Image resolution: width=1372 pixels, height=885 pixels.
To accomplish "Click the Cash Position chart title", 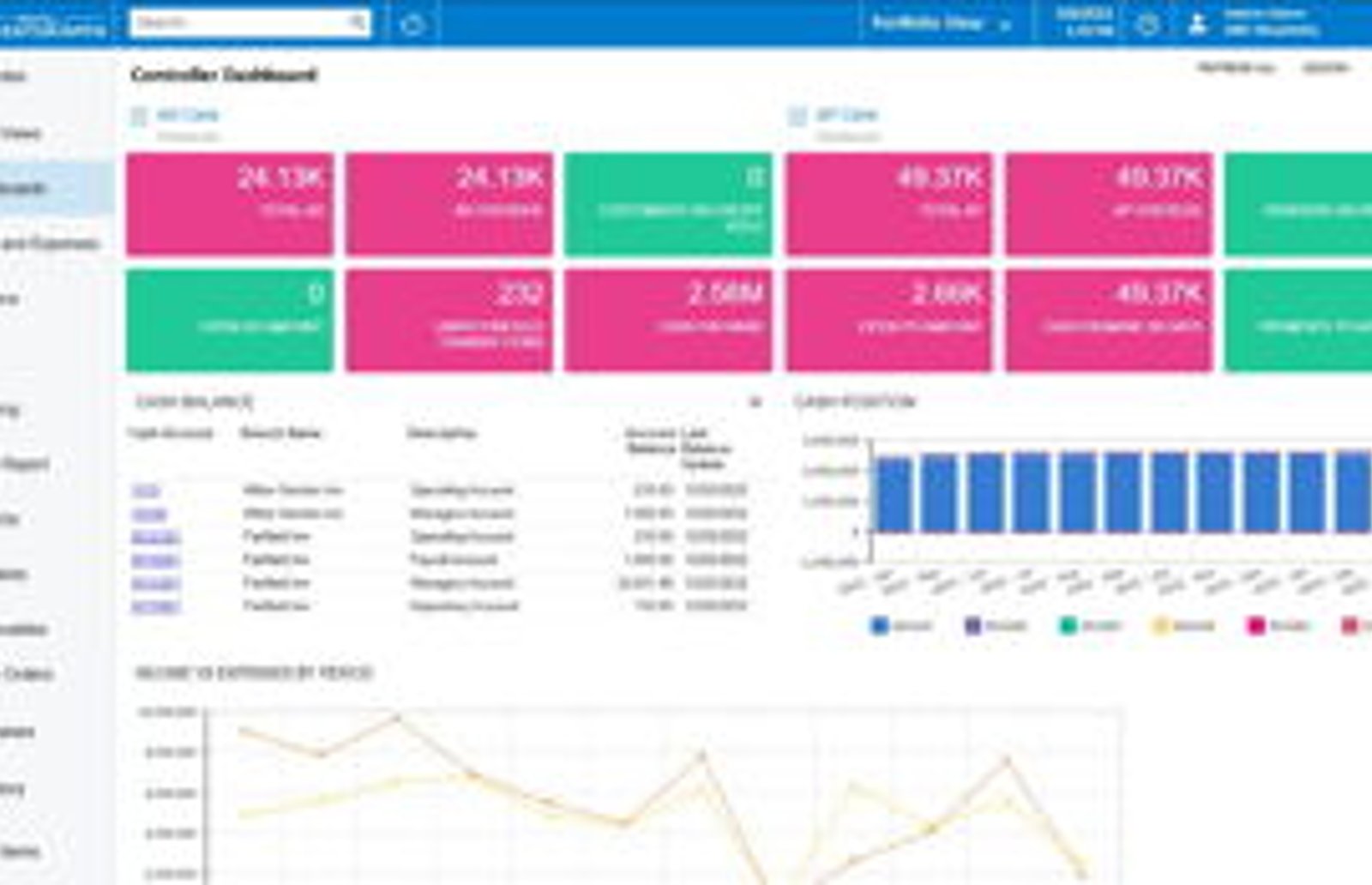I will pos(855,401).
